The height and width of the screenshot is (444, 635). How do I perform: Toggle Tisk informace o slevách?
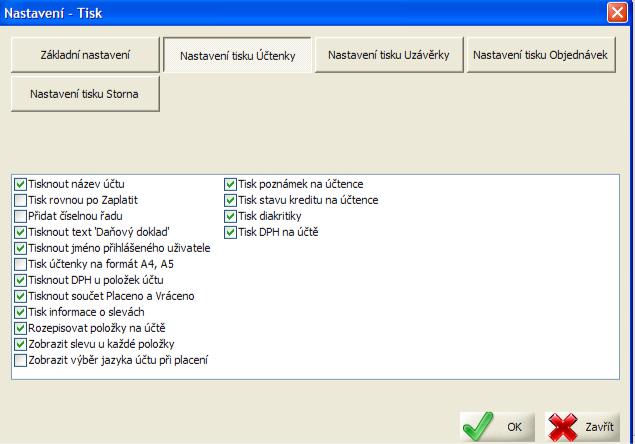[x=20, y=312]
